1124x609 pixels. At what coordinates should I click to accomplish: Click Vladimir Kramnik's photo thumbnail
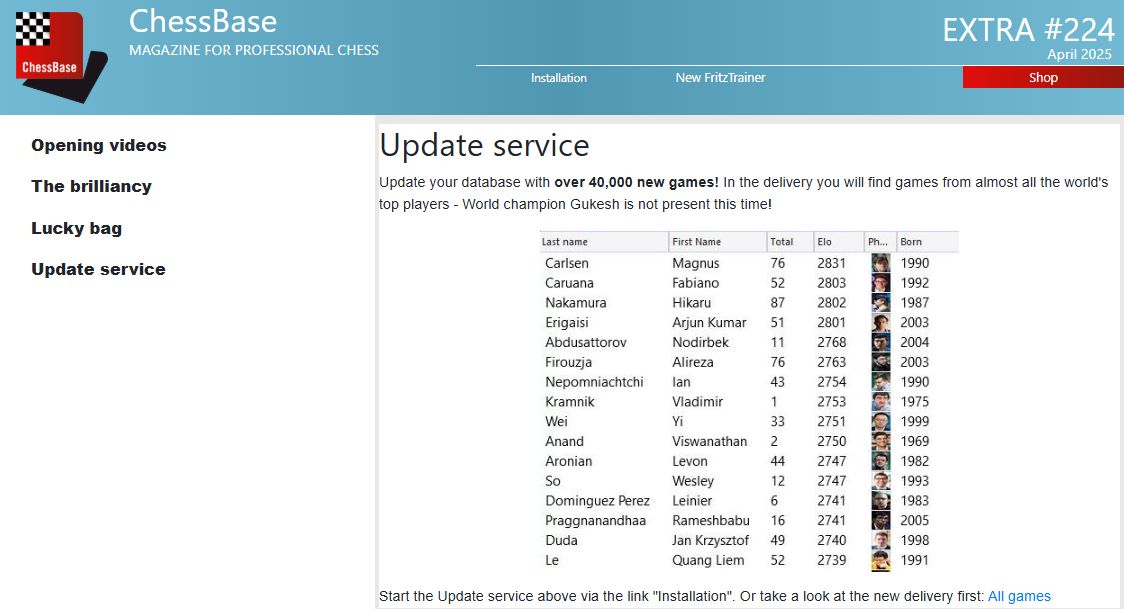click(x=880, y=402)
